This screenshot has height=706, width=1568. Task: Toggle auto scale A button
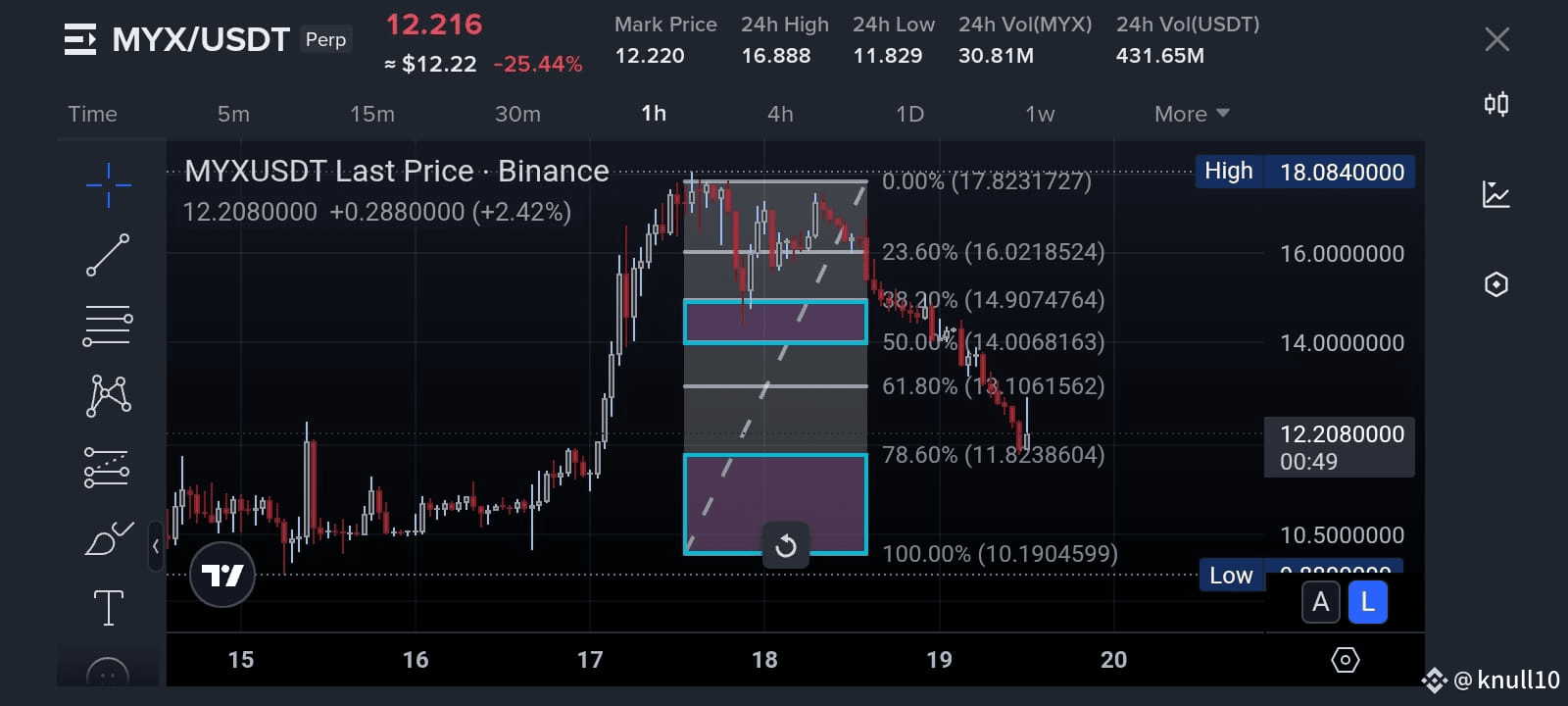click(1320, 602)
